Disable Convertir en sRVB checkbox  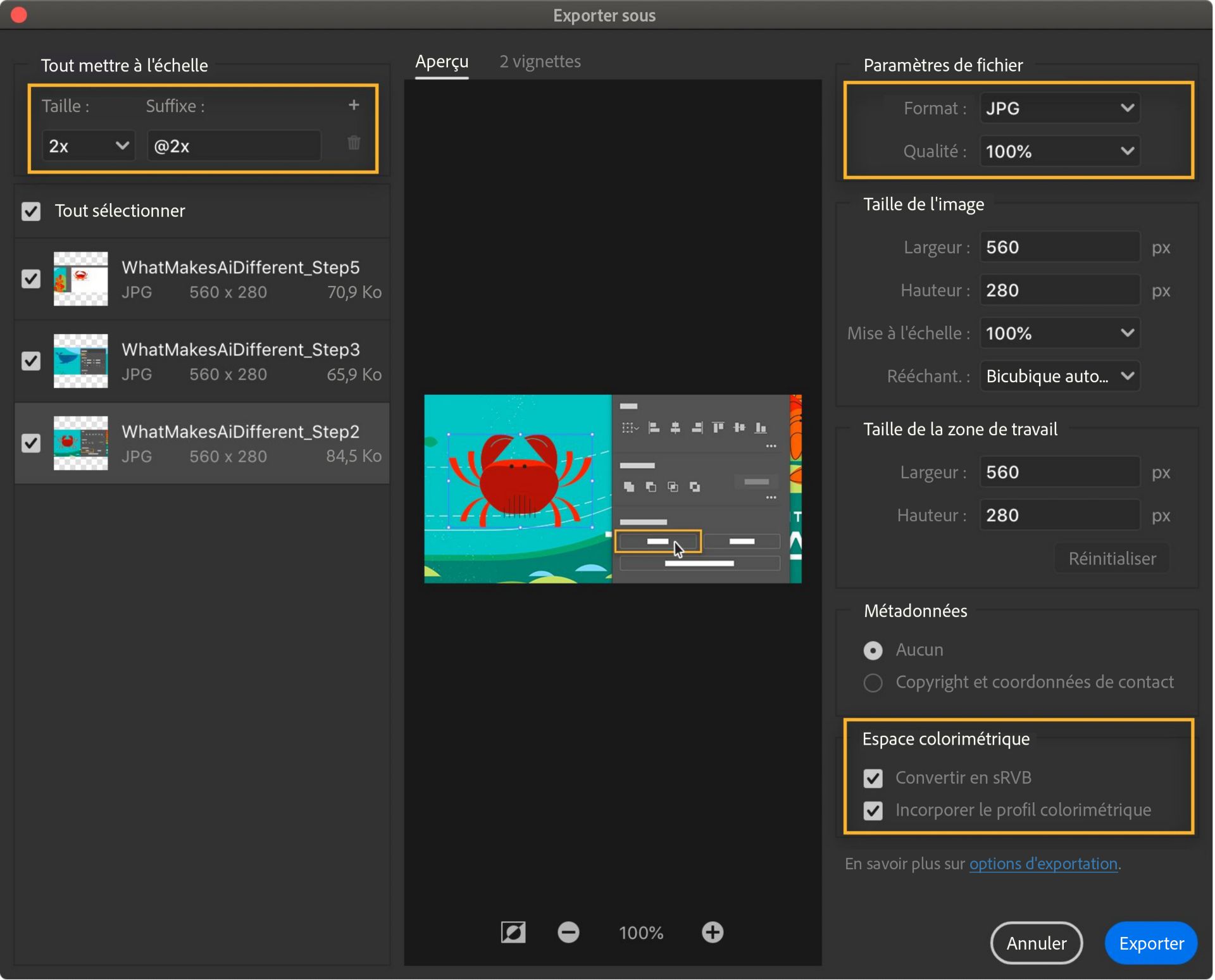873,778
